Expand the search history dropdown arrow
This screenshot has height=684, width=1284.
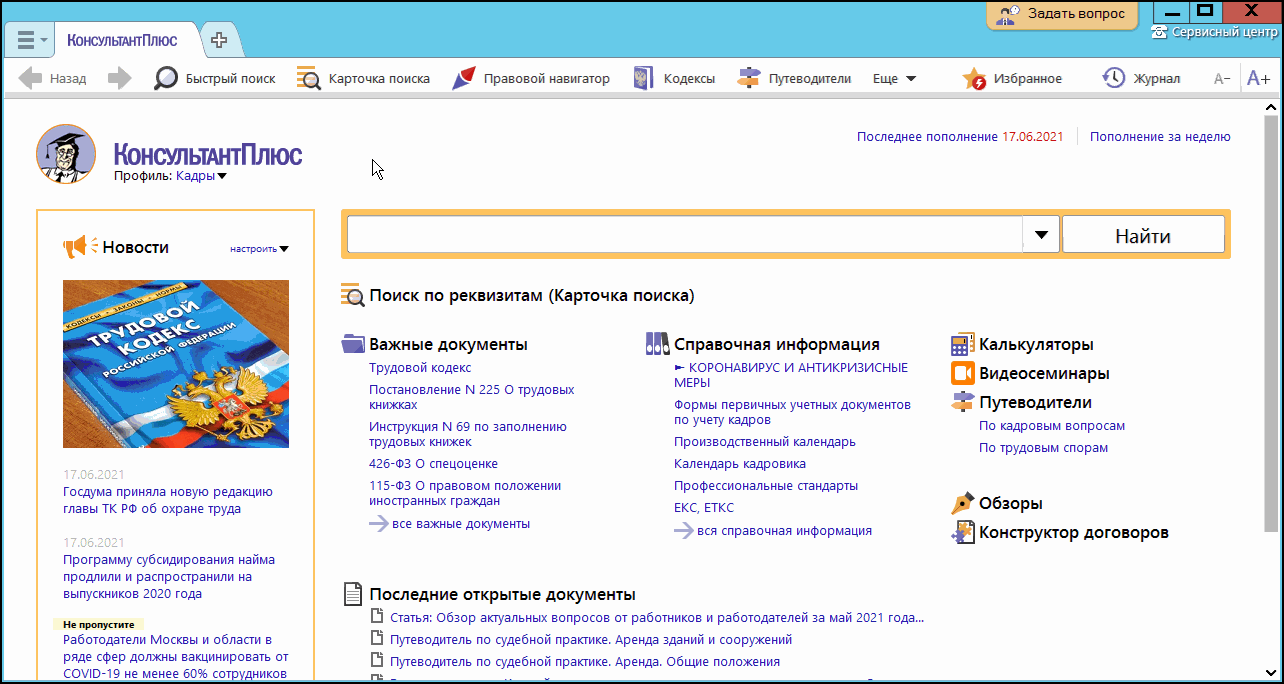(x=1041, y=236)
